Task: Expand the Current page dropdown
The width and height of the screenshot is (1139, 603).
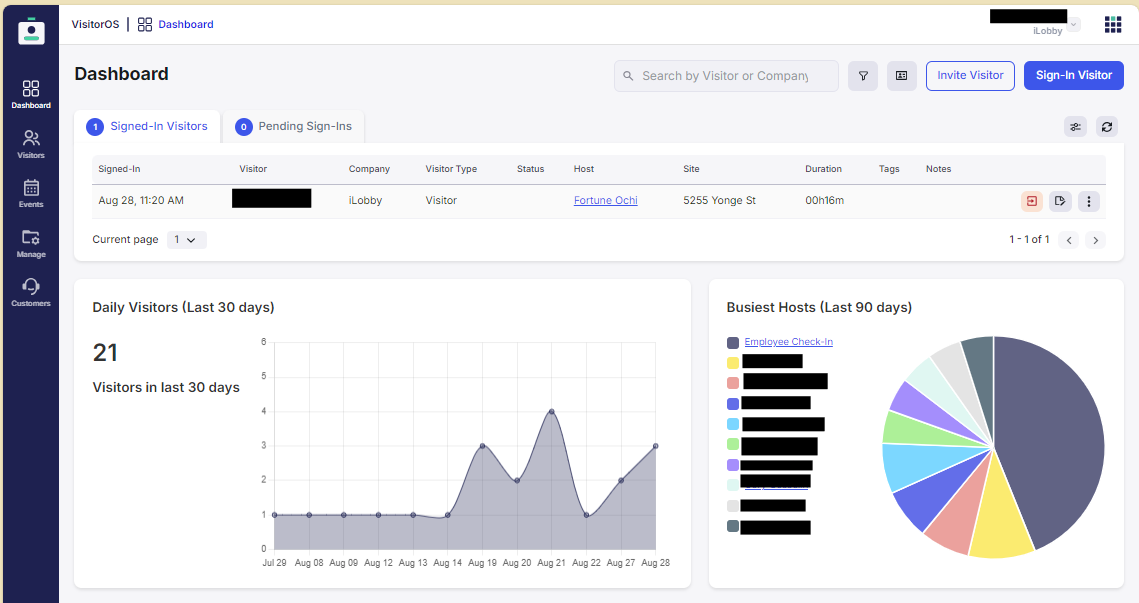Action: click(187, 240)
